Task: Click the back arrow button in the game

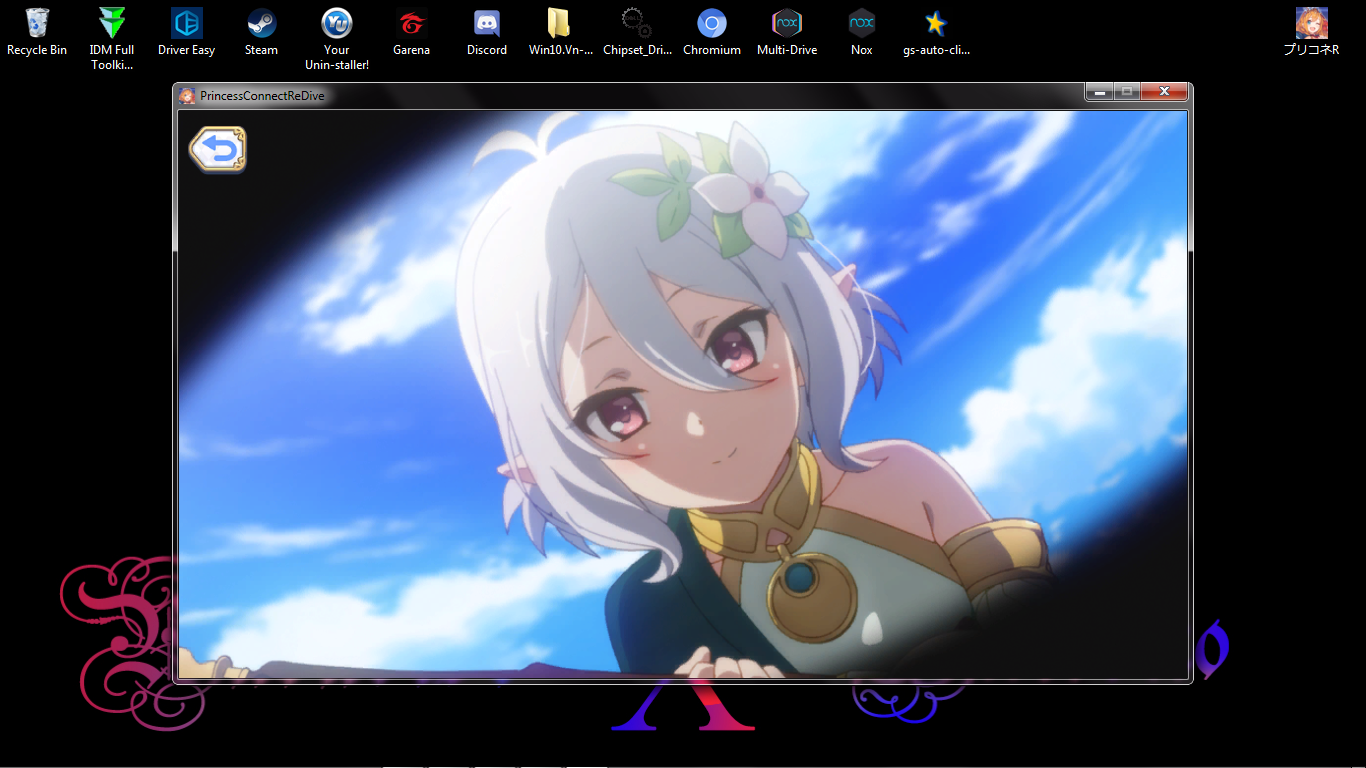Action: pos(217,150)
